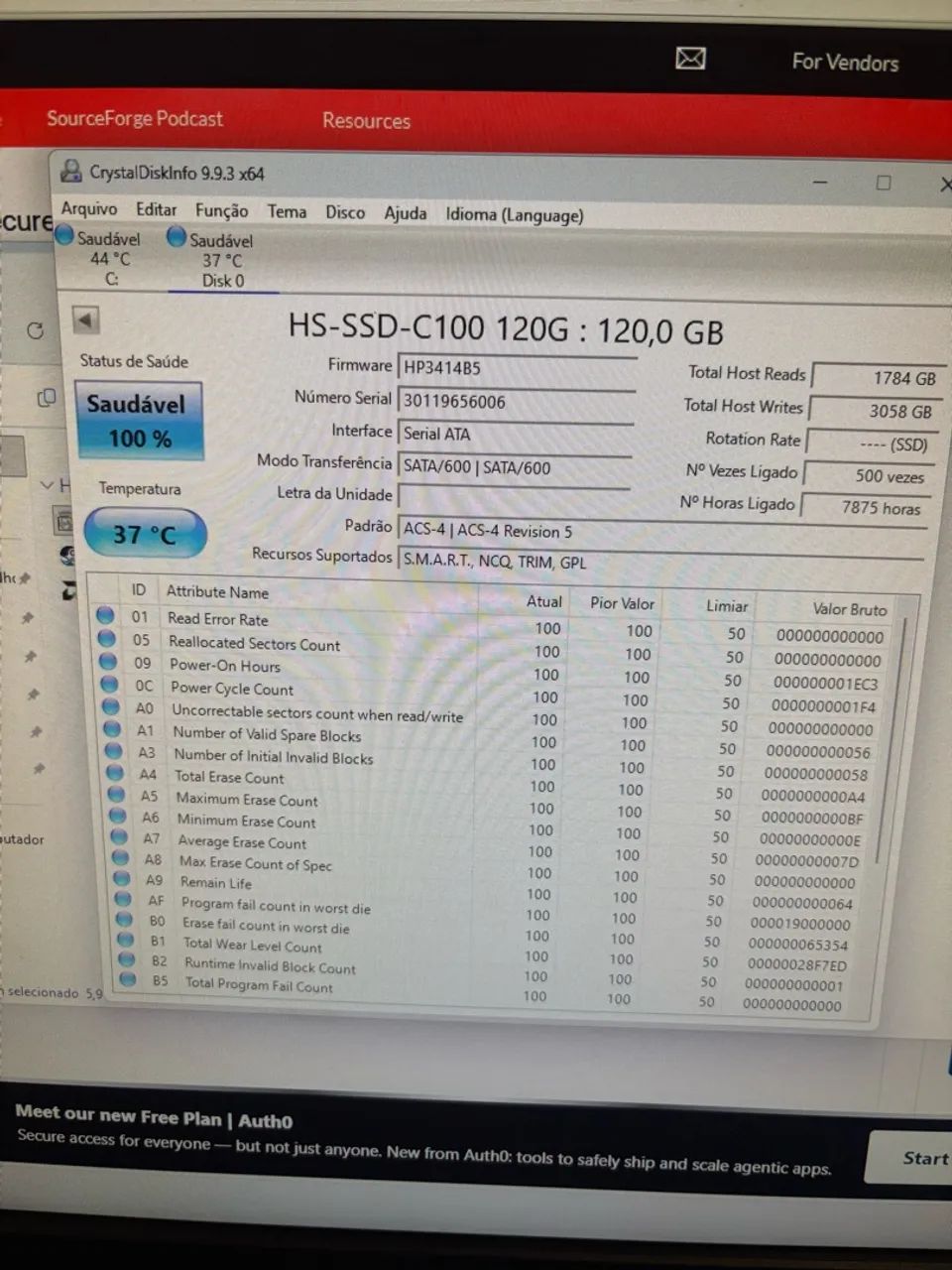Screen dimensions: 952x1270
Task: Click the Rotation Rate value (SSD)
Action: pos(871,444)
